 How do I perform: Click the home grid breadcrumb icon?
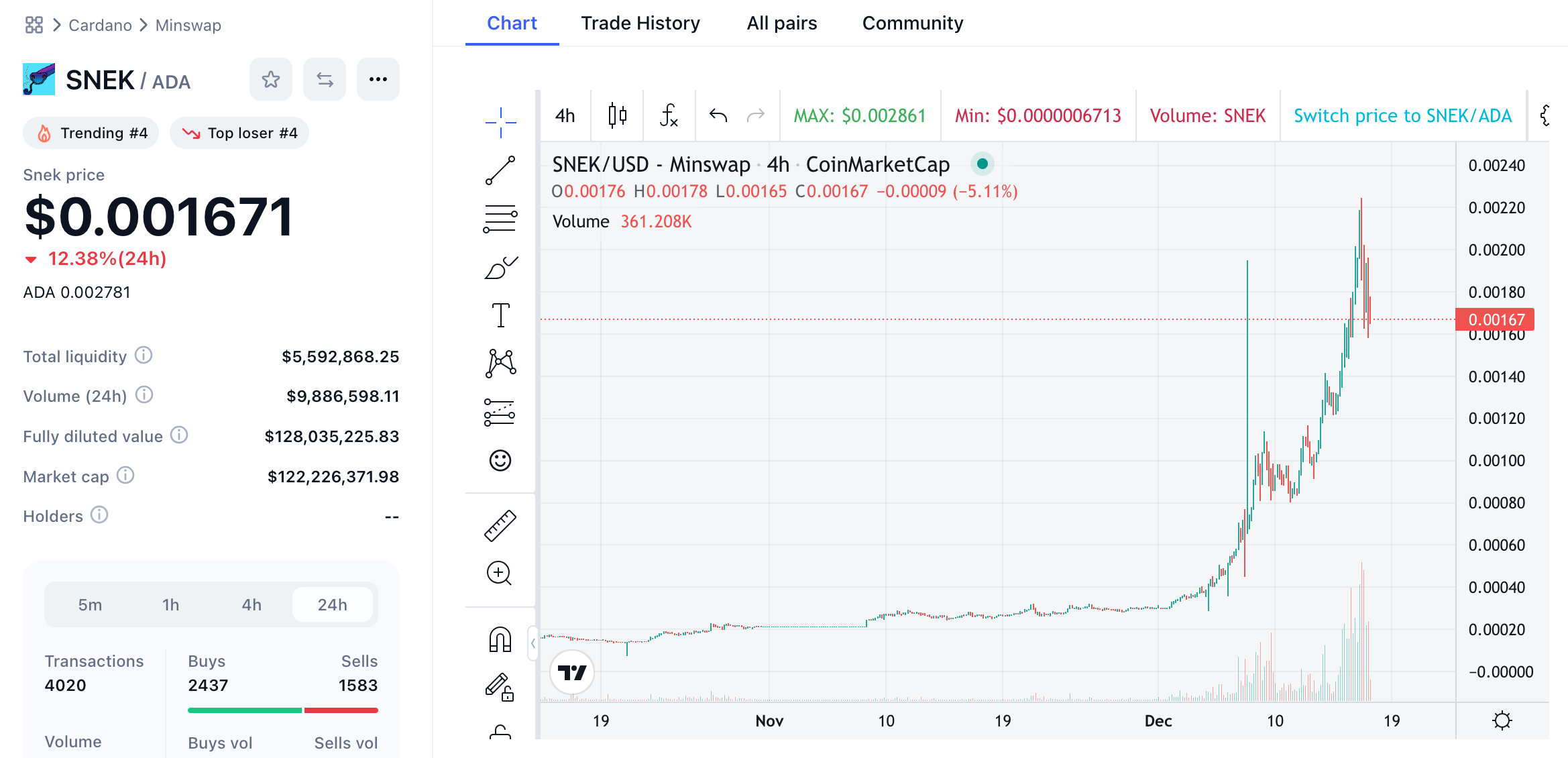pos(34,25)
